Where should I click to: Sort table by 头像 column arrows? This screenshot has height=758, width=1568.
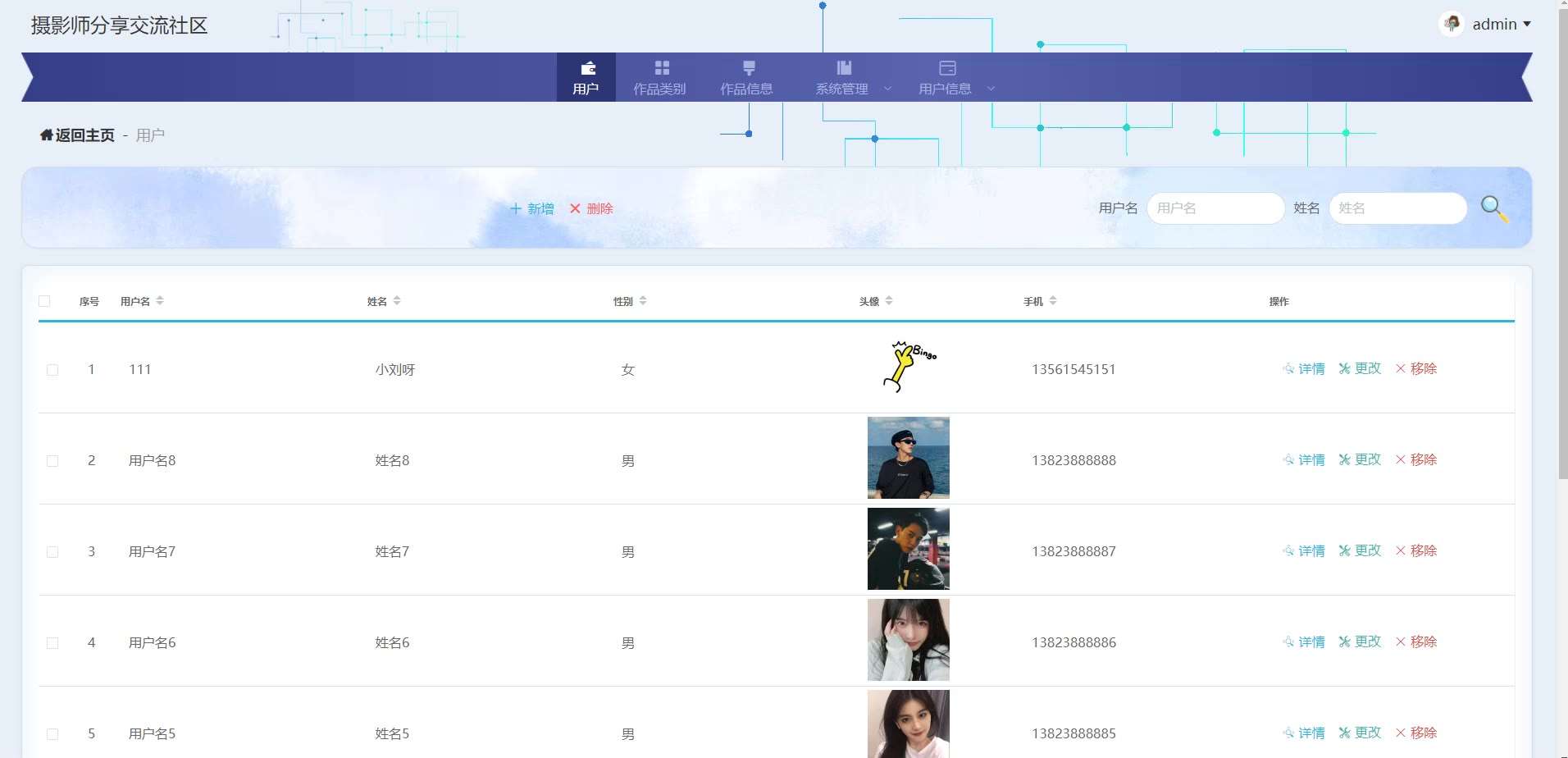[x=889, y=301]
